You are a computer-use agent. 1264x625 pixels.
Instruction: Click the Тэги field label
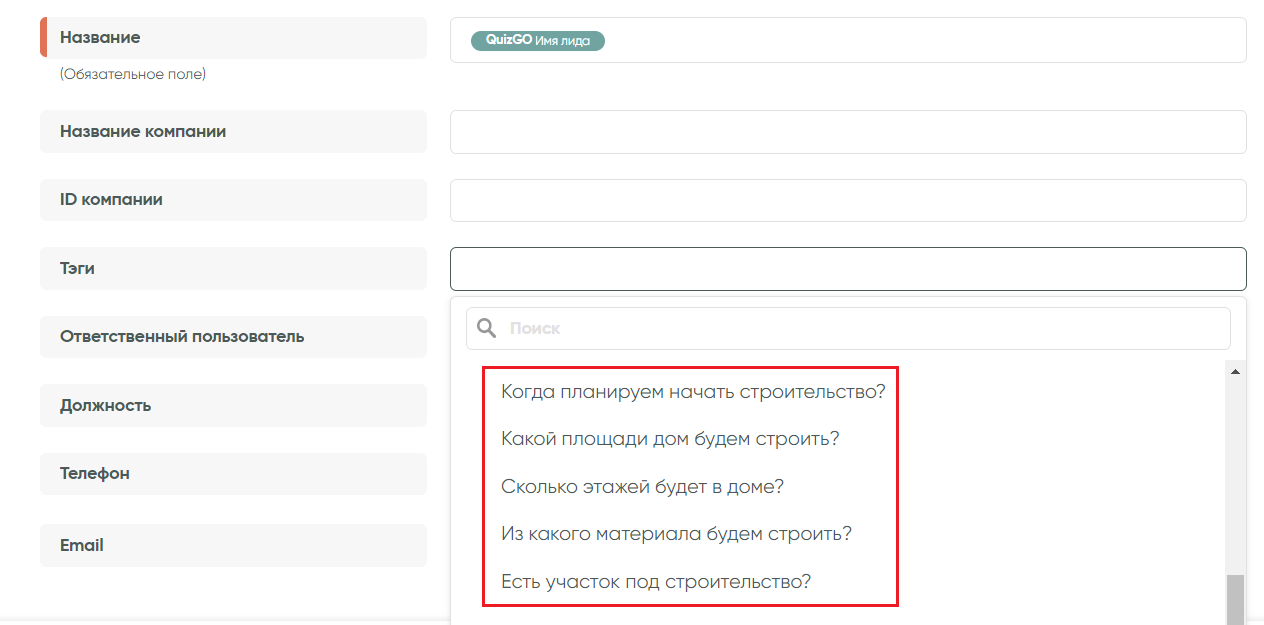click(x=78, y=269)
